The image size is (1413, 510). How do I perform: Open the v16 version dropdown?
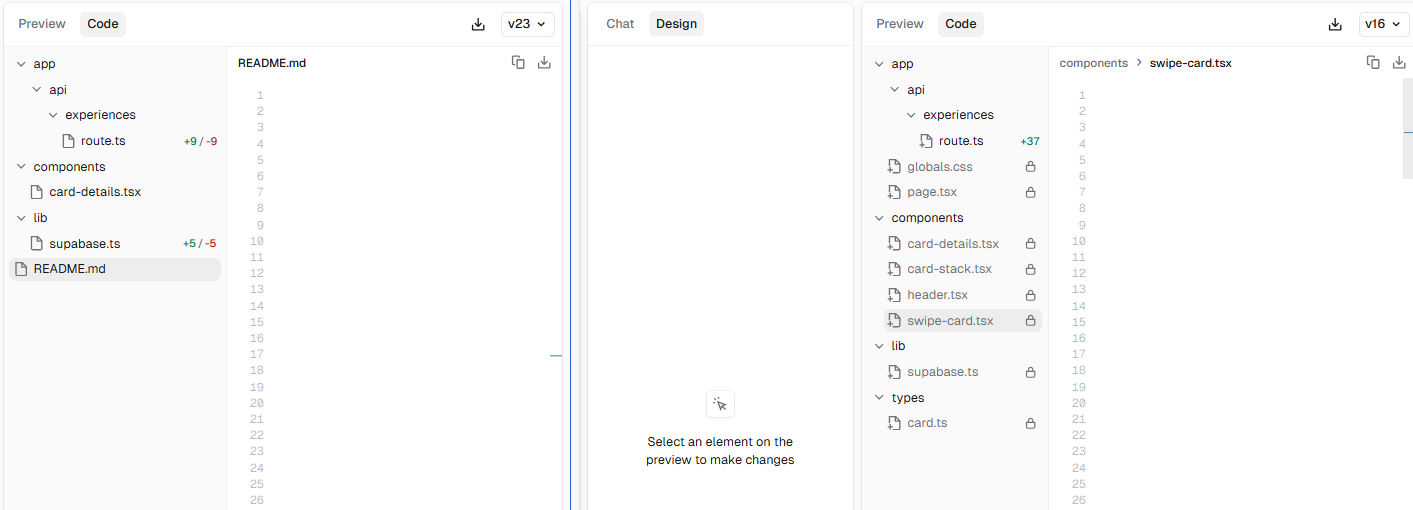point(1384,24)
